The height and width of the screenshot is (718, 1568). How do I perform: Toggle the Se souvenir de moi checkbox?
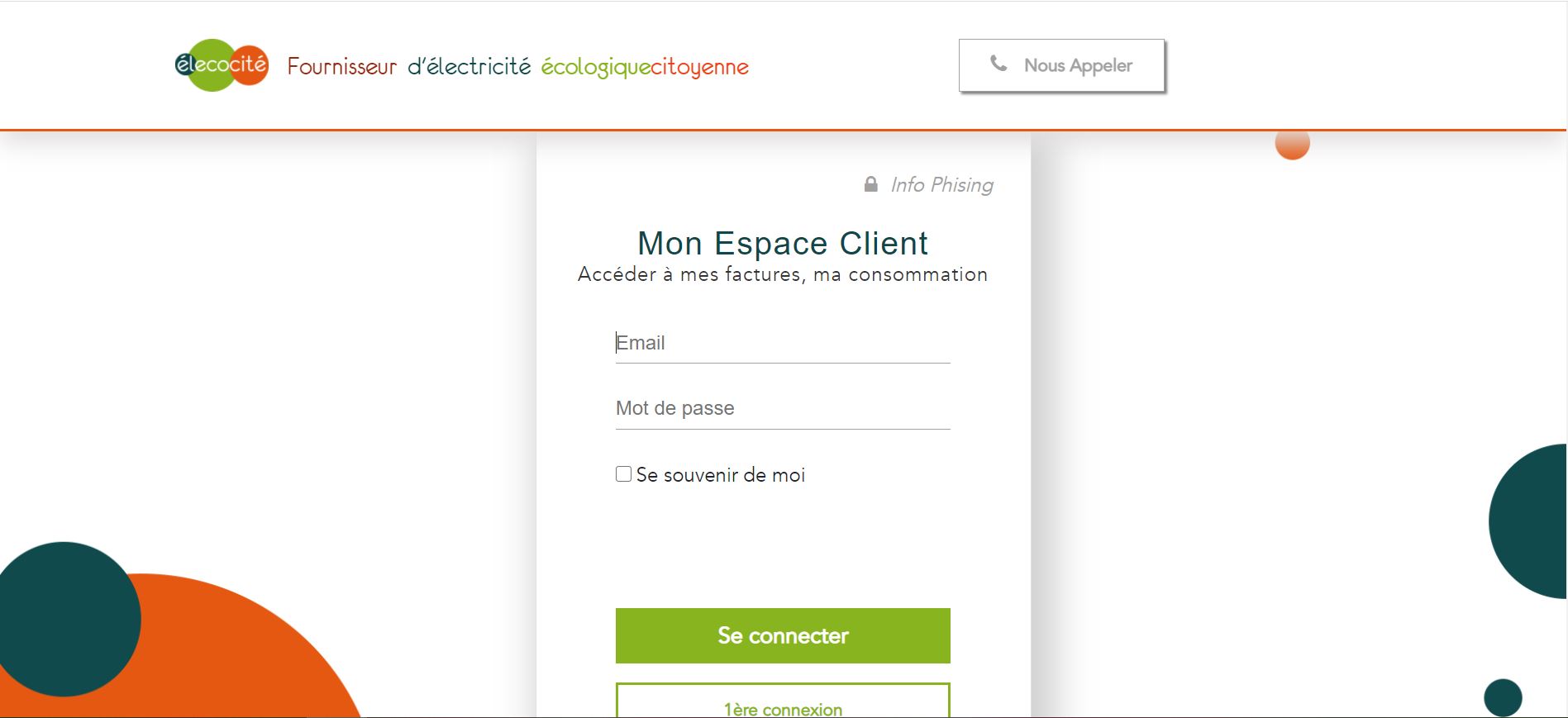point(623,474)
